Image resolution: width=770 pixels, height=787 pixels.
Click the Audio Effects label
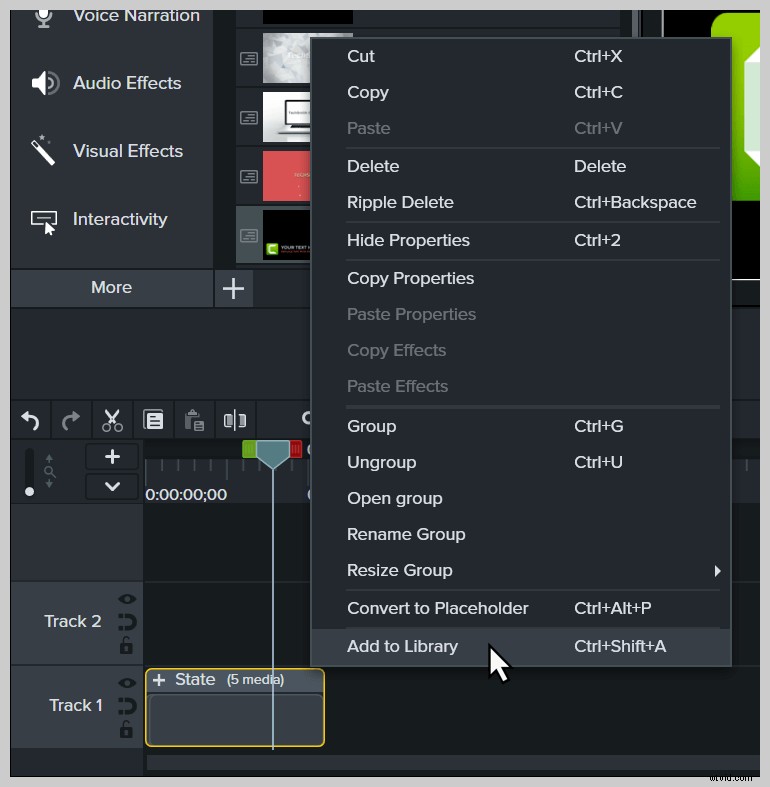[127, 83]
